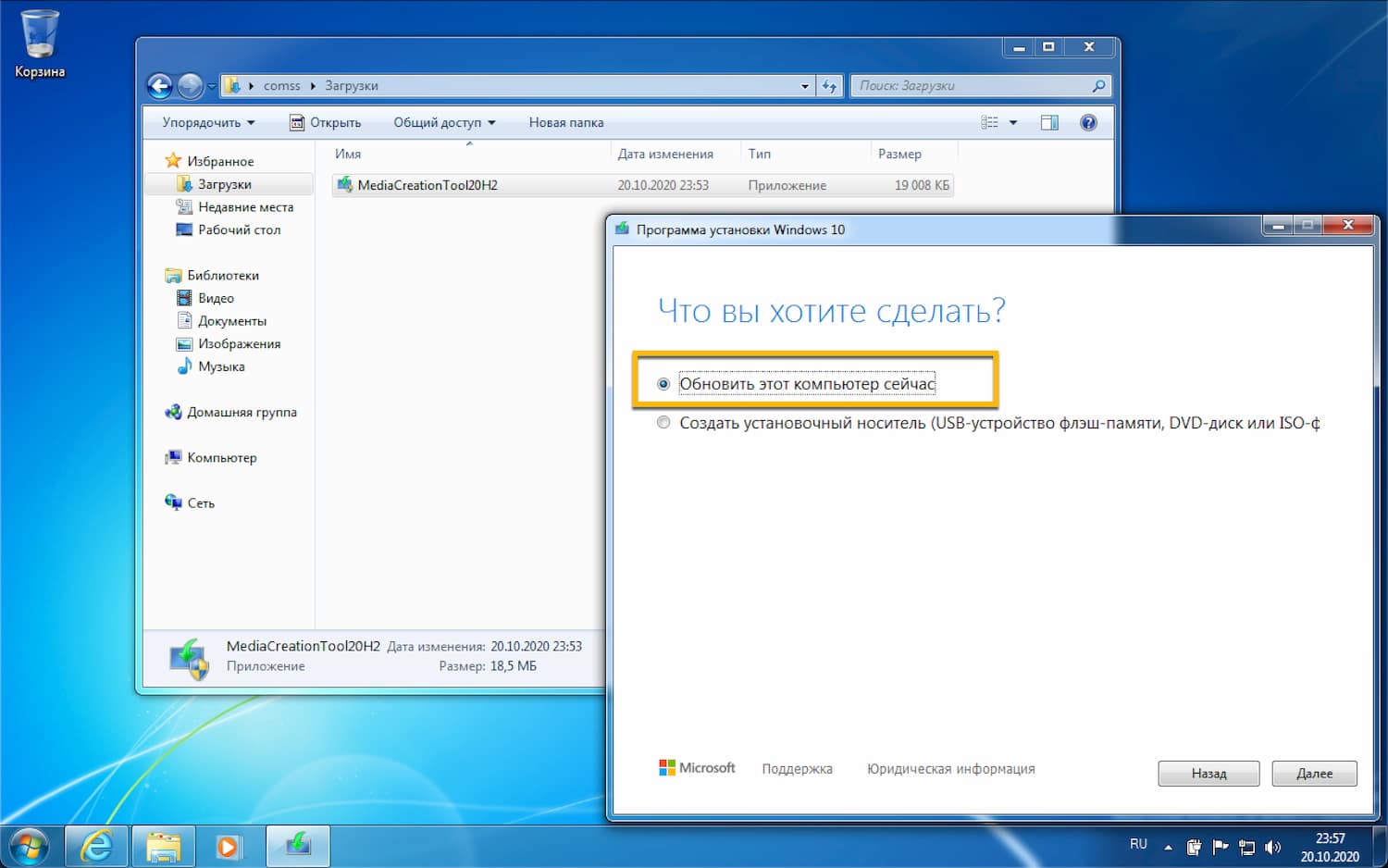The height and width of the screenshot is (868, 1388).
Task: Click the MediaCreationTool20H2 file icon
Action: 345,185
